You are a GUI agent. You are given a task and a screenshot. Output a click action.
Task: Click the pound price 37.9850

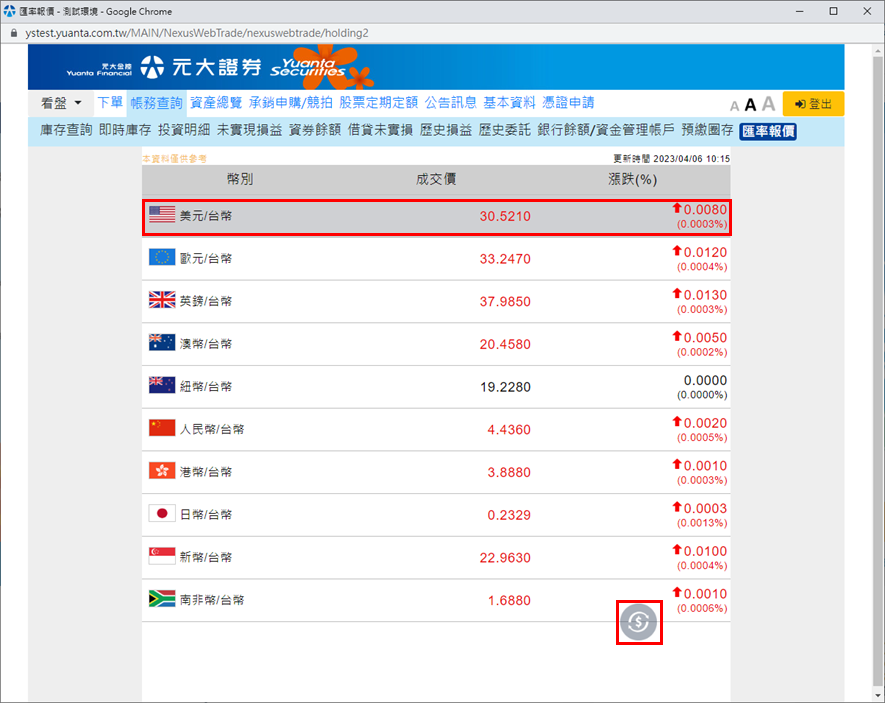coord(505,301)
